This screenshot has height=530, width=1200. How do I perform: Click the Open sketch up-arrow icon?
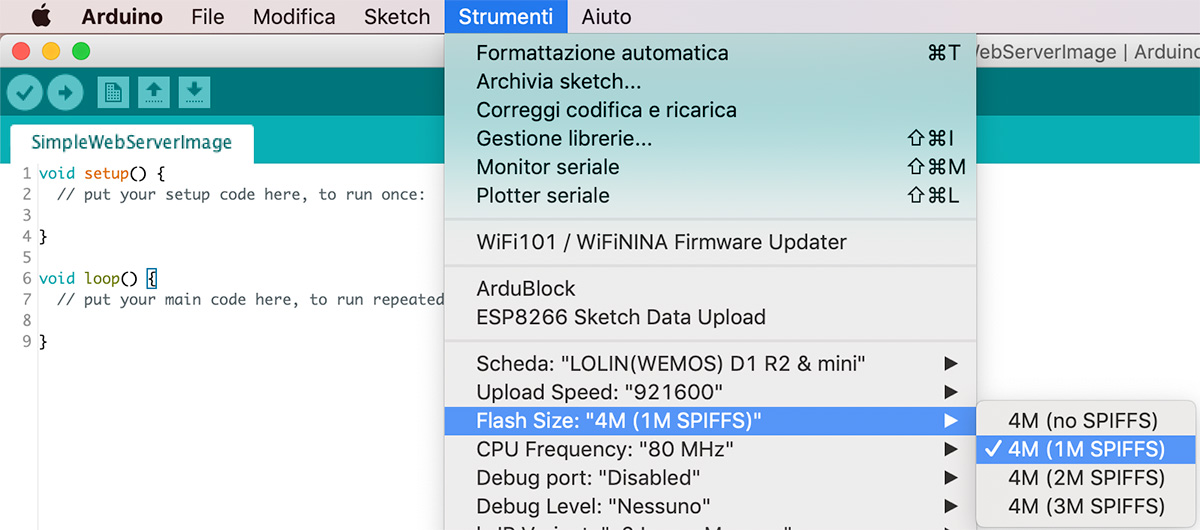point(153,93)
